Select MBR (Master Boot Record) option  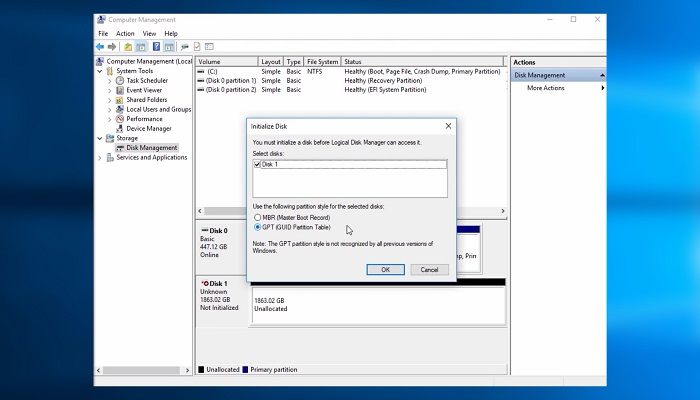pyautogui.click(x=258, y=217)
